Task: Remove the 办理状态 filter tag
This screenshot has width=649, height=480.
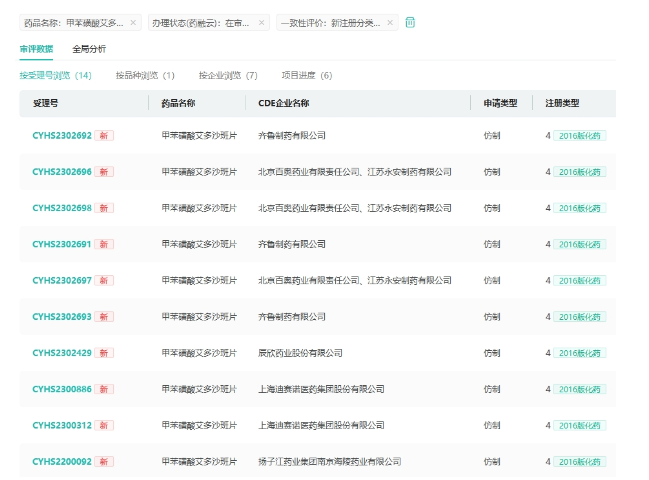Action: pyautogui.click(x=262, y=22)
